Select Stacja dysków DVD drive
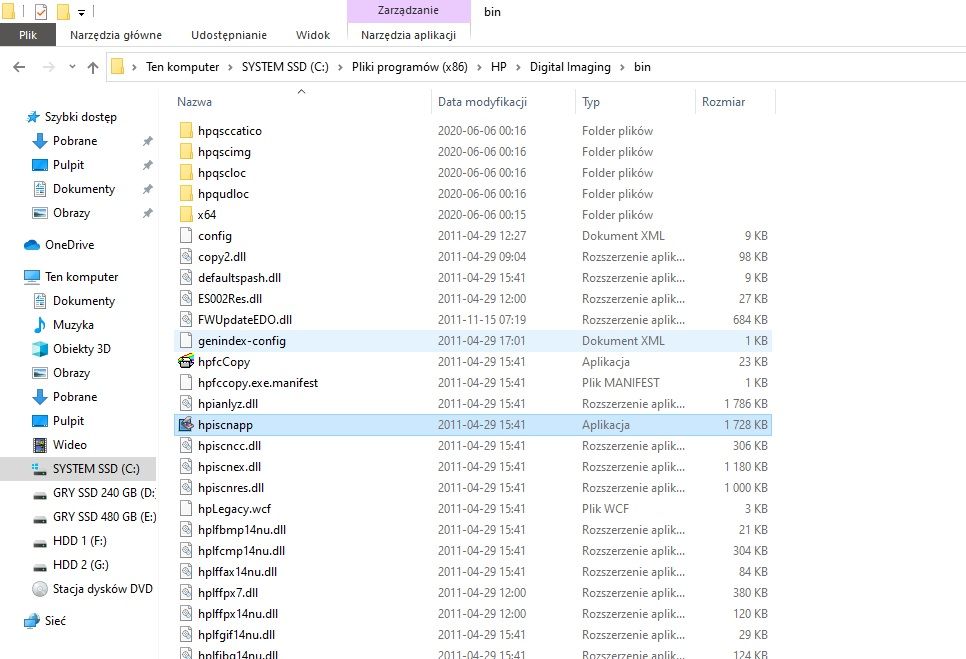 click(102, 589)
